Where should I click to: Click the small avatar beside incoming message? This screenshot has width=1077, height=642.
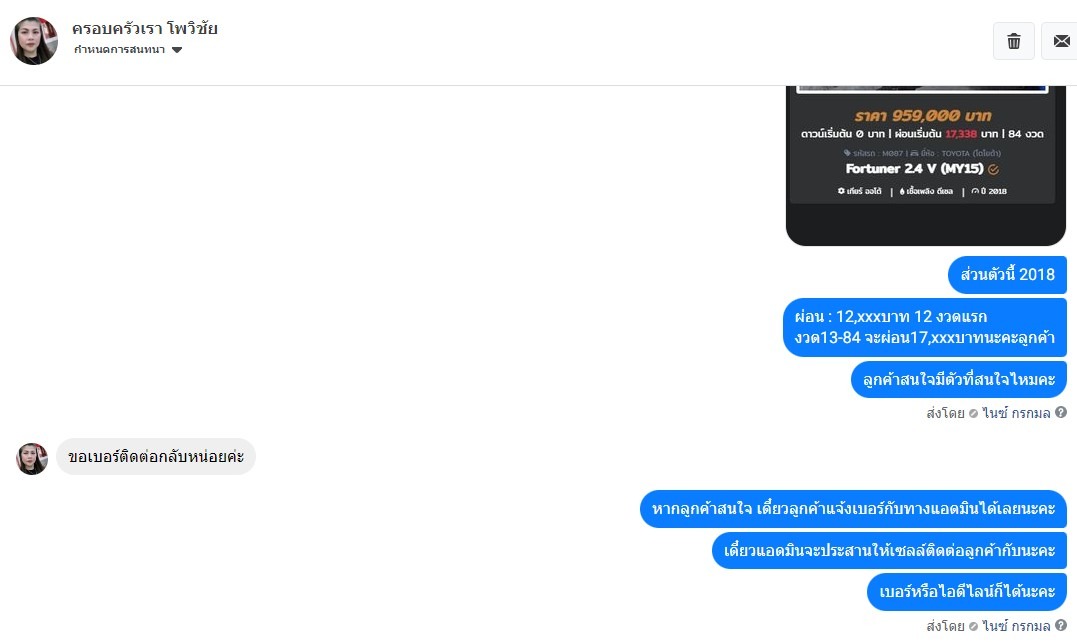(x=32, y=459)
